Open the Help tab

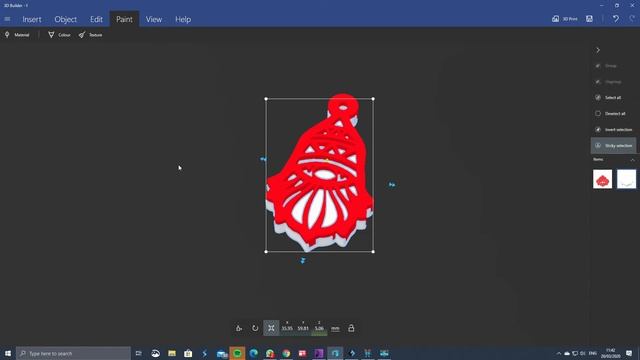[x=183, y=19]
